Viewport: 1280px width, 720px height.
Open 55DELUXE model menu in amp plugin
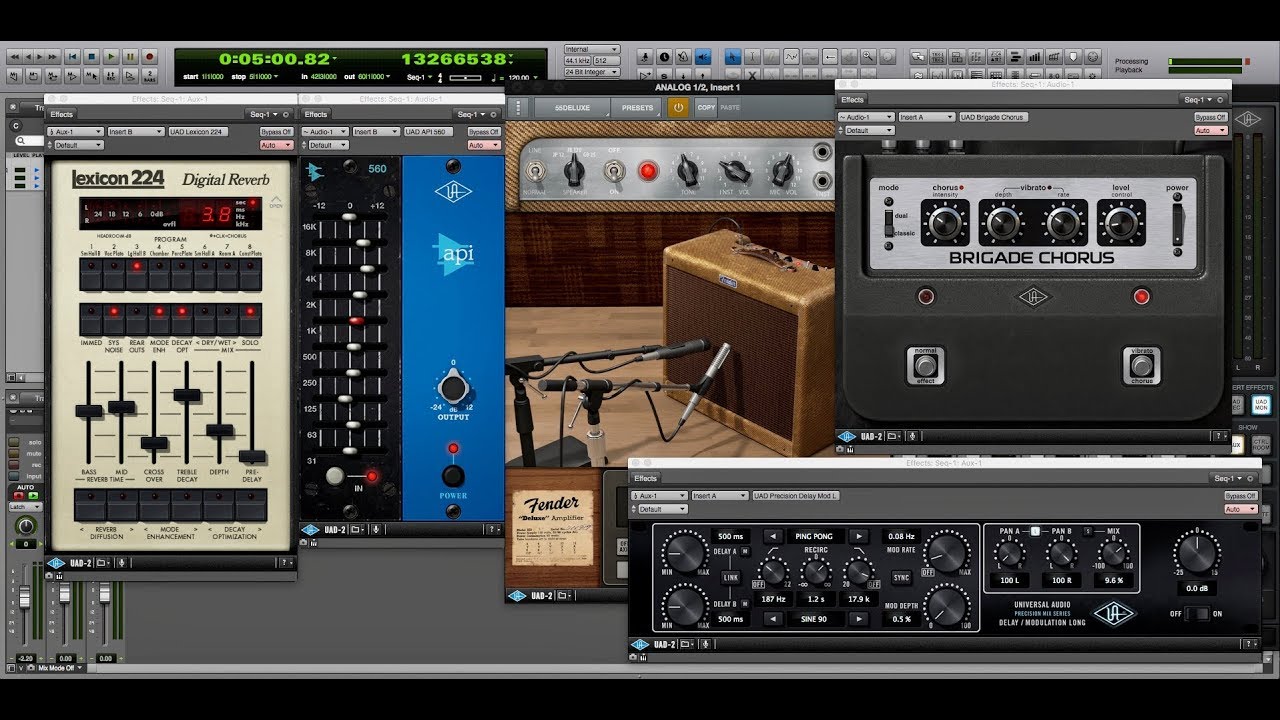pyautogui.click(x=572, y=107)
